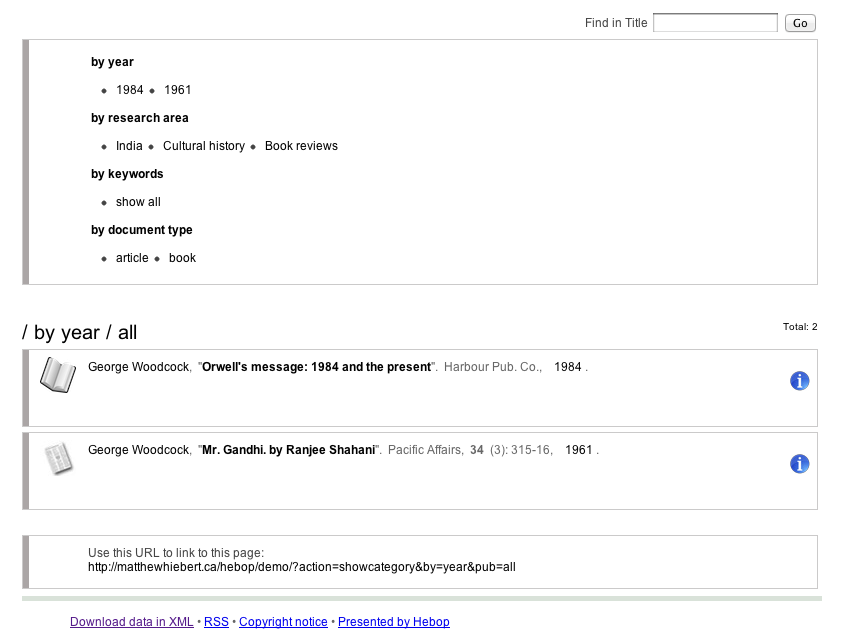
Task: Filter by document type article
Action: pos(132,257)
